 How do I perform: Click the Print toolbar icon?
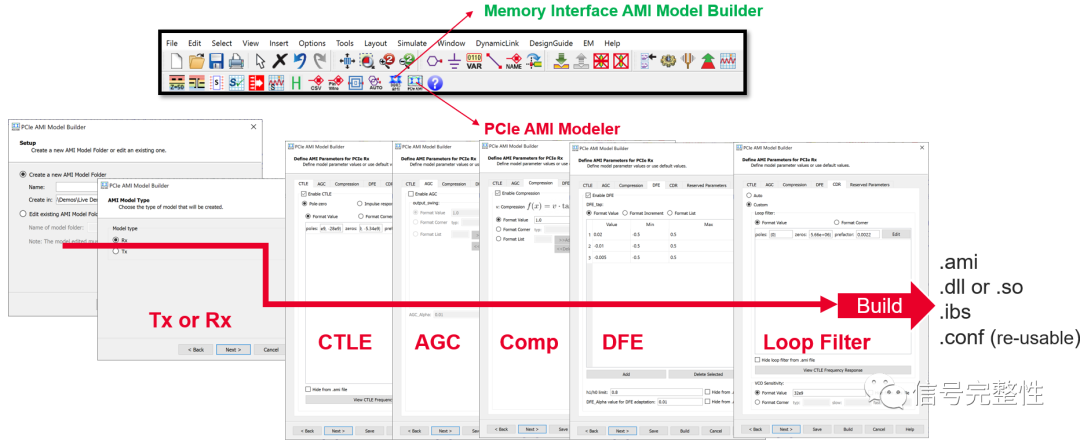(x=236, y=61)
